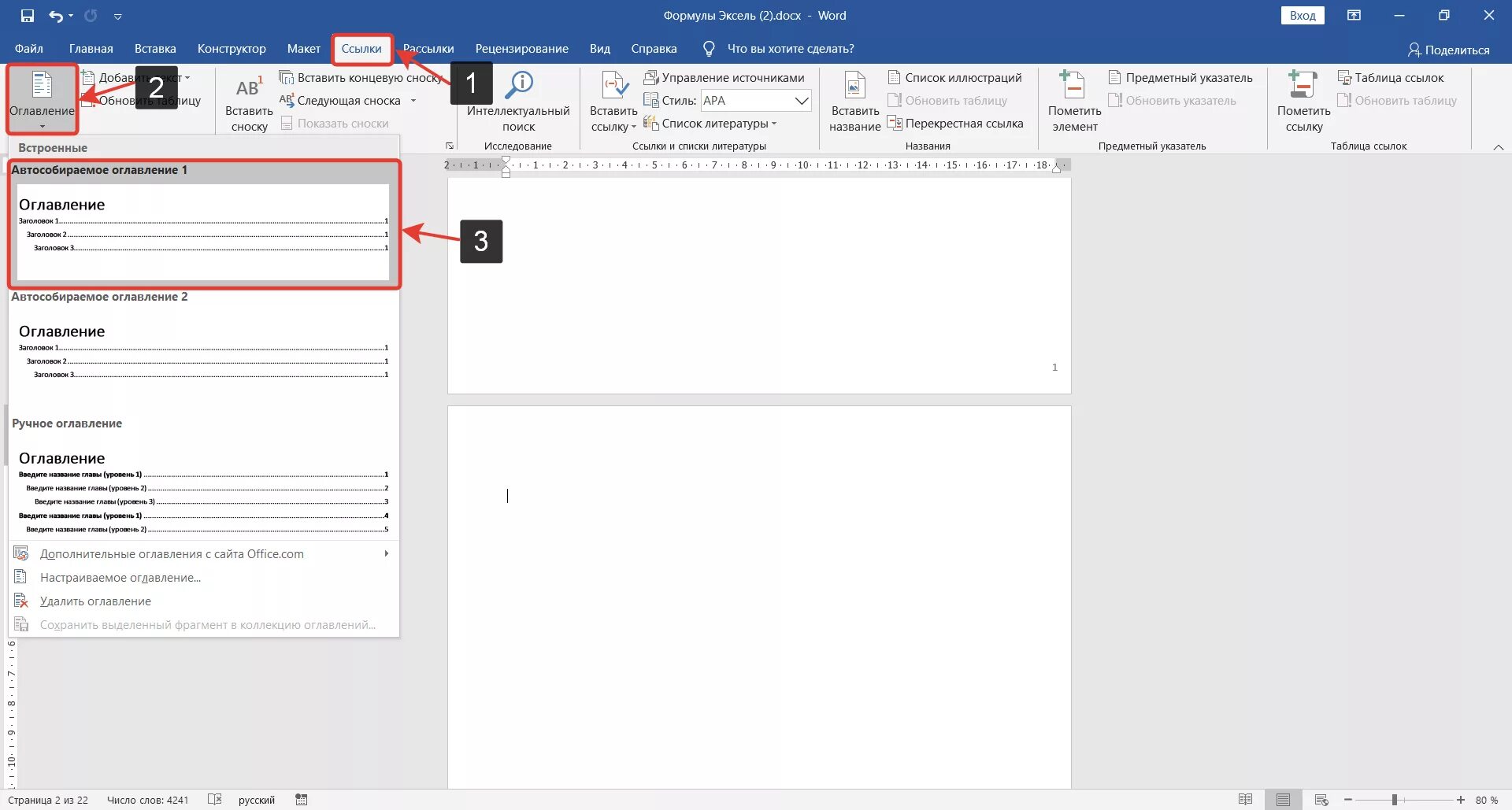Click the zoom in plus button
1512x810 pixels.
tap(1460, 800)
